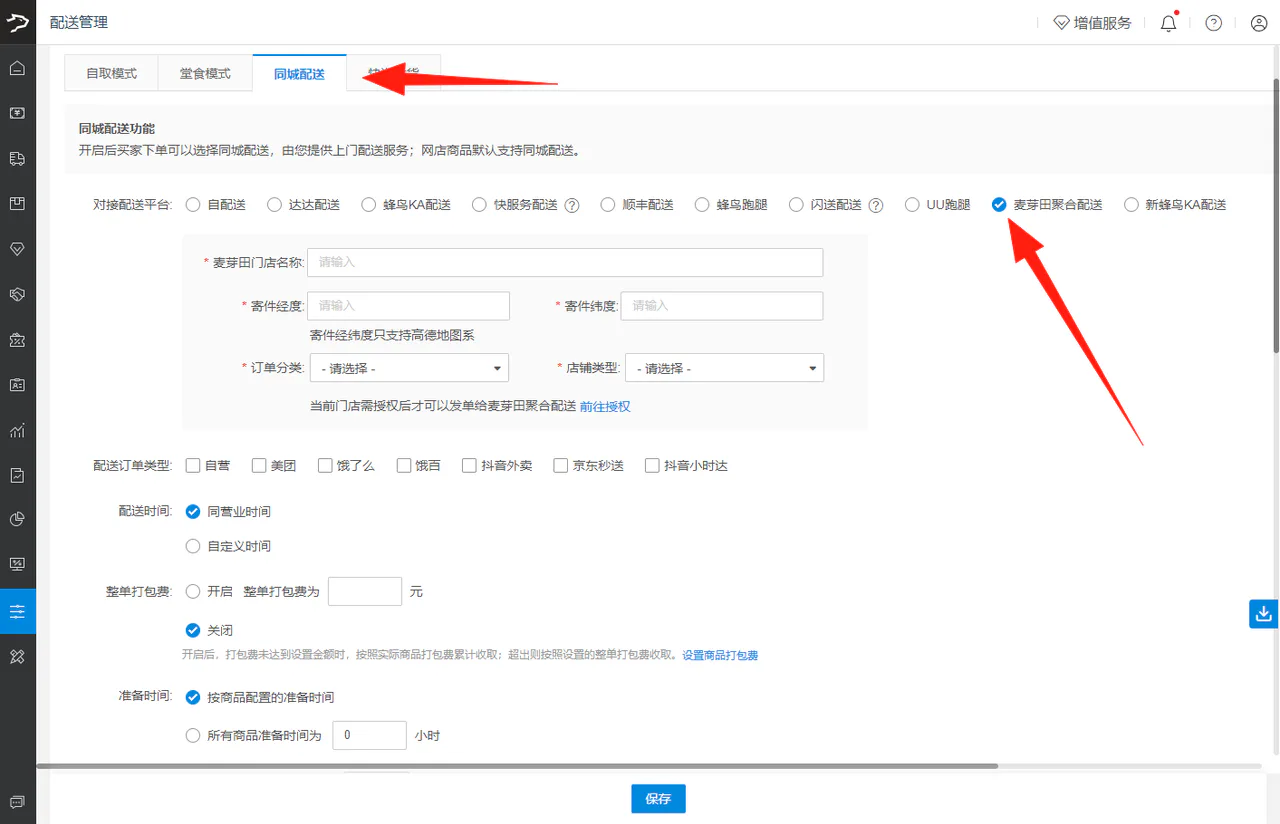Click the percent monitor icon in sidebar
Screen dimensions: 1280x824
tap(17, 564)
